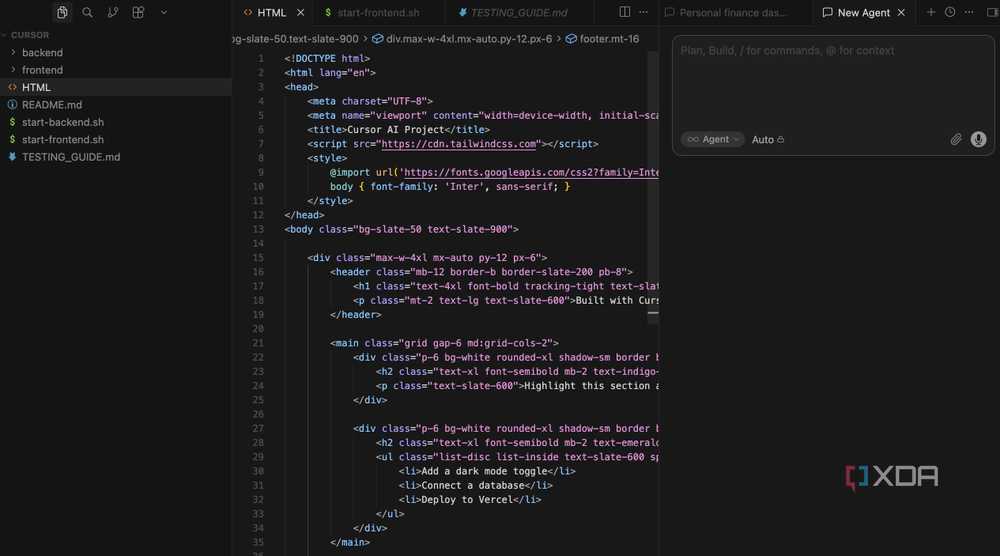
Task: Attach a file with paperclip icon
Action: tap(955, 139)
